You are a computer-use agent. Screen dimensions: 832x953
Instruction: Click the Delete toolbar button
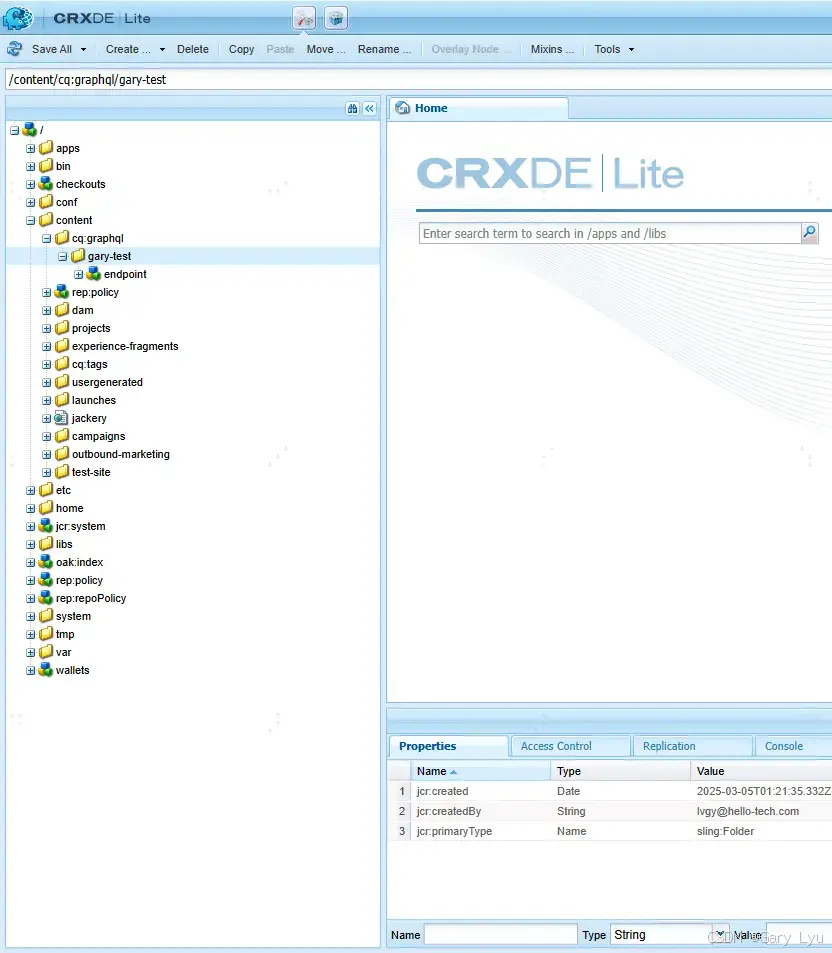point(193,49)
